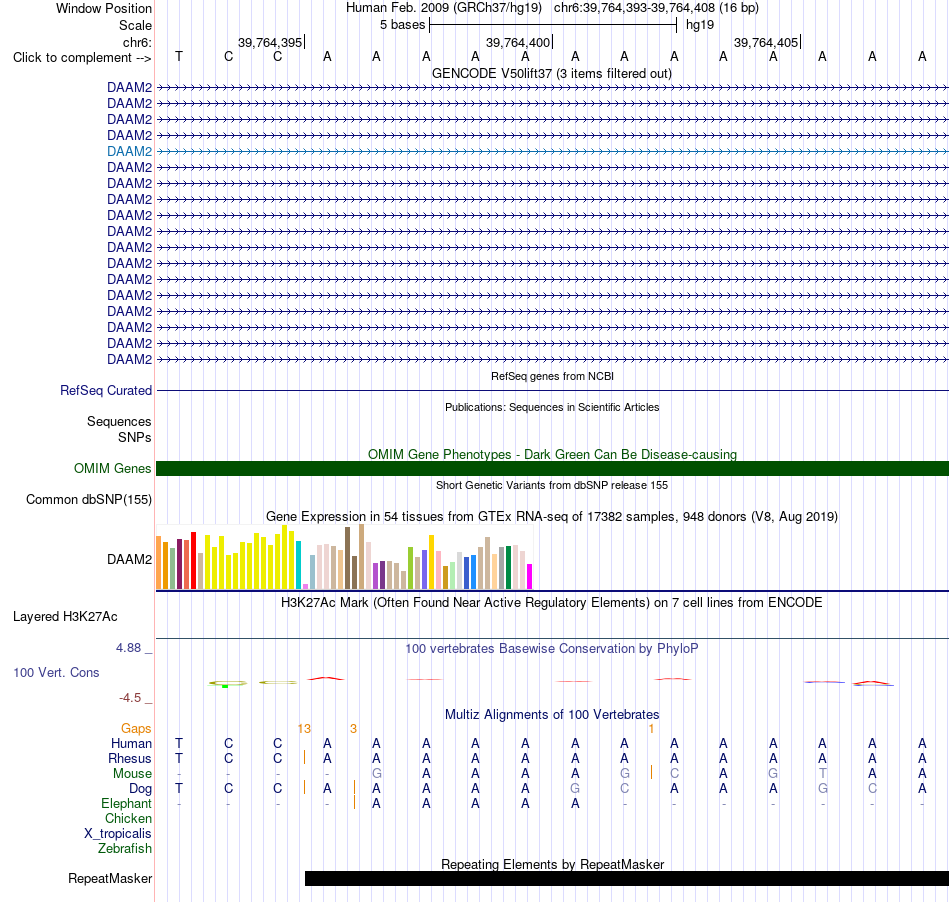950x902 pixels.
Task: Click the orange gap count 13
Action: click(304, 729)
